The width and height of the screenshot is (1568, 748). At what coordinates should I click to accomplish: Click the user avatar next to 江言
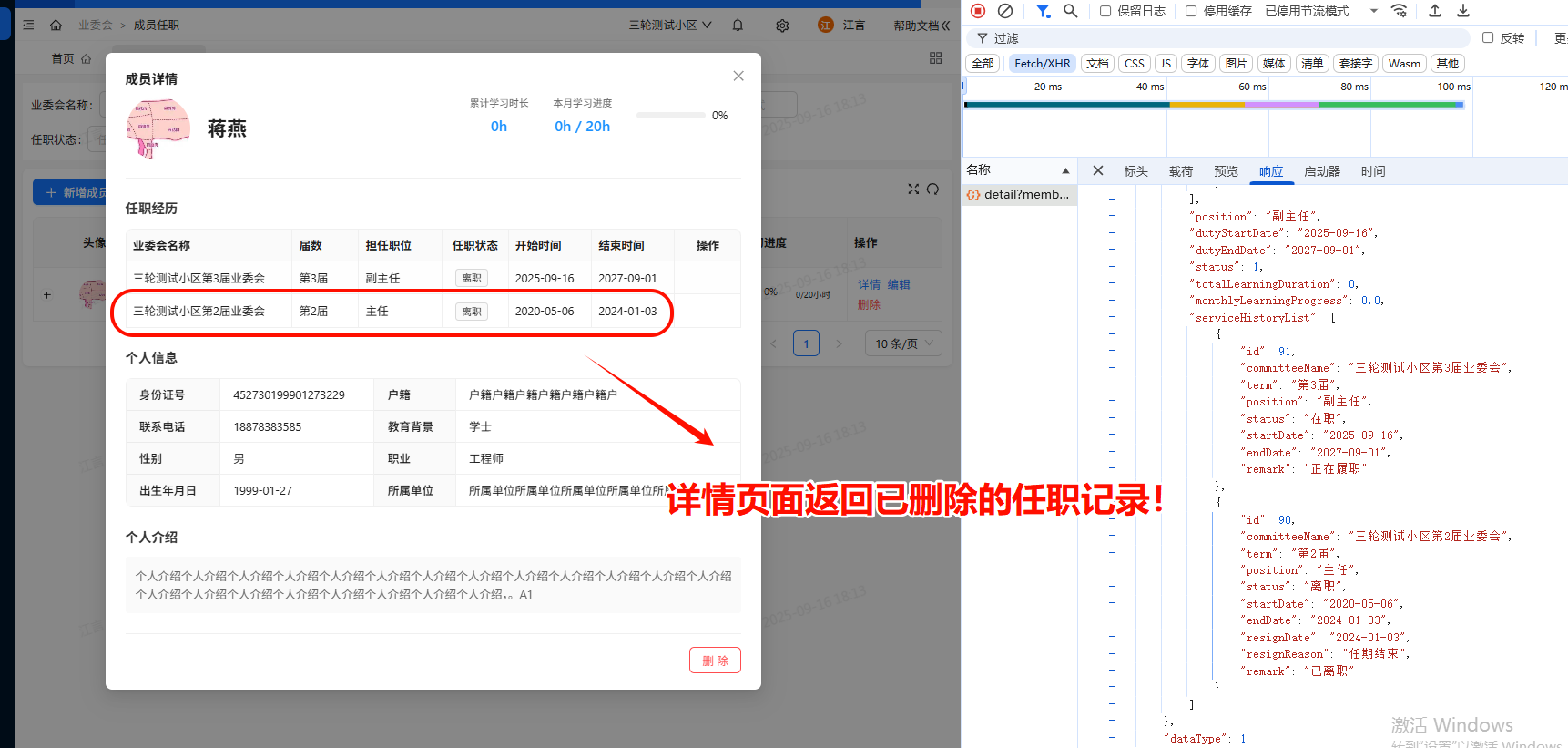click(826, 25)
